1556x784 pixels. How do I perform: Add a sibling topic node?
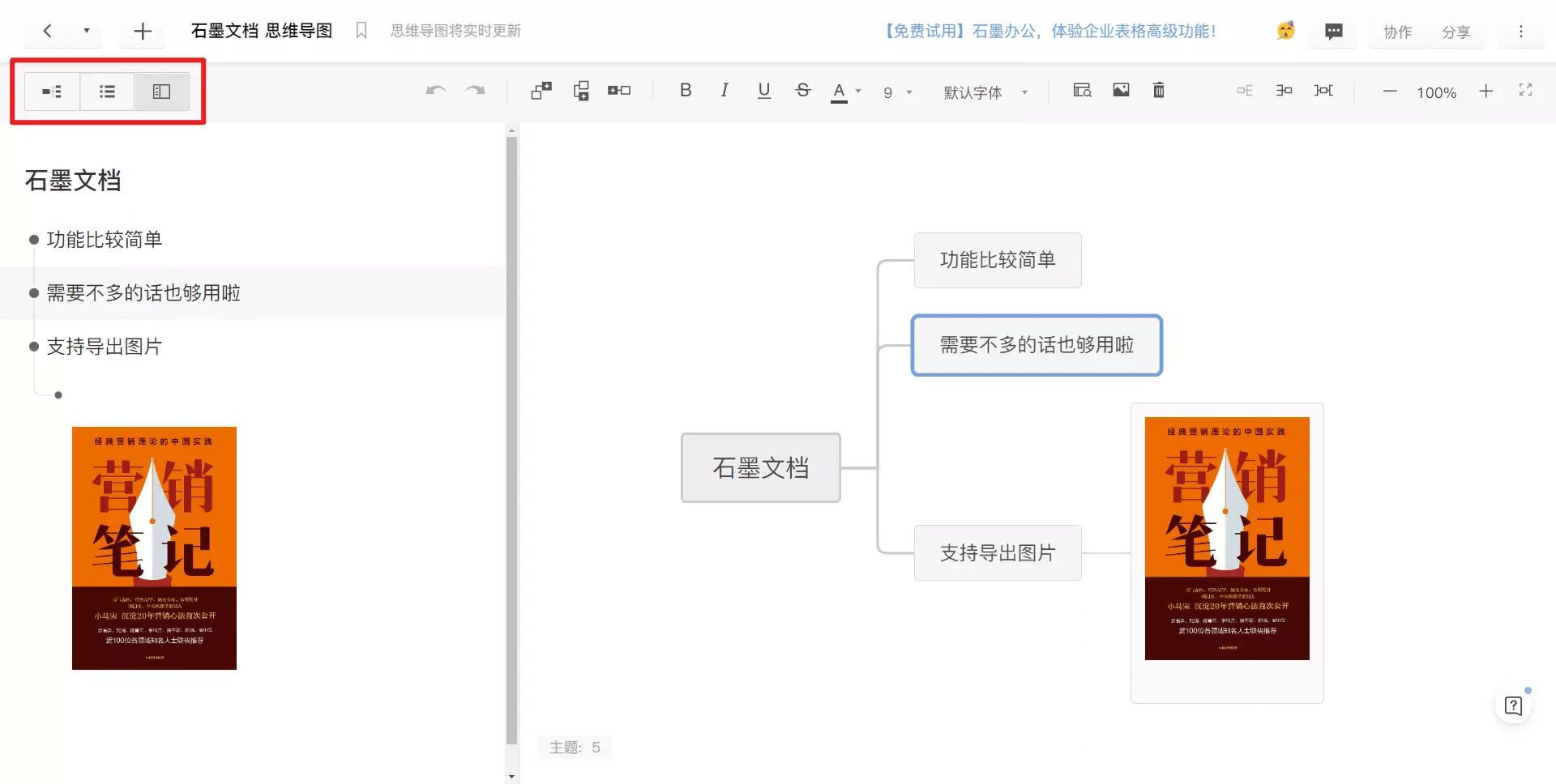(581, 91)
